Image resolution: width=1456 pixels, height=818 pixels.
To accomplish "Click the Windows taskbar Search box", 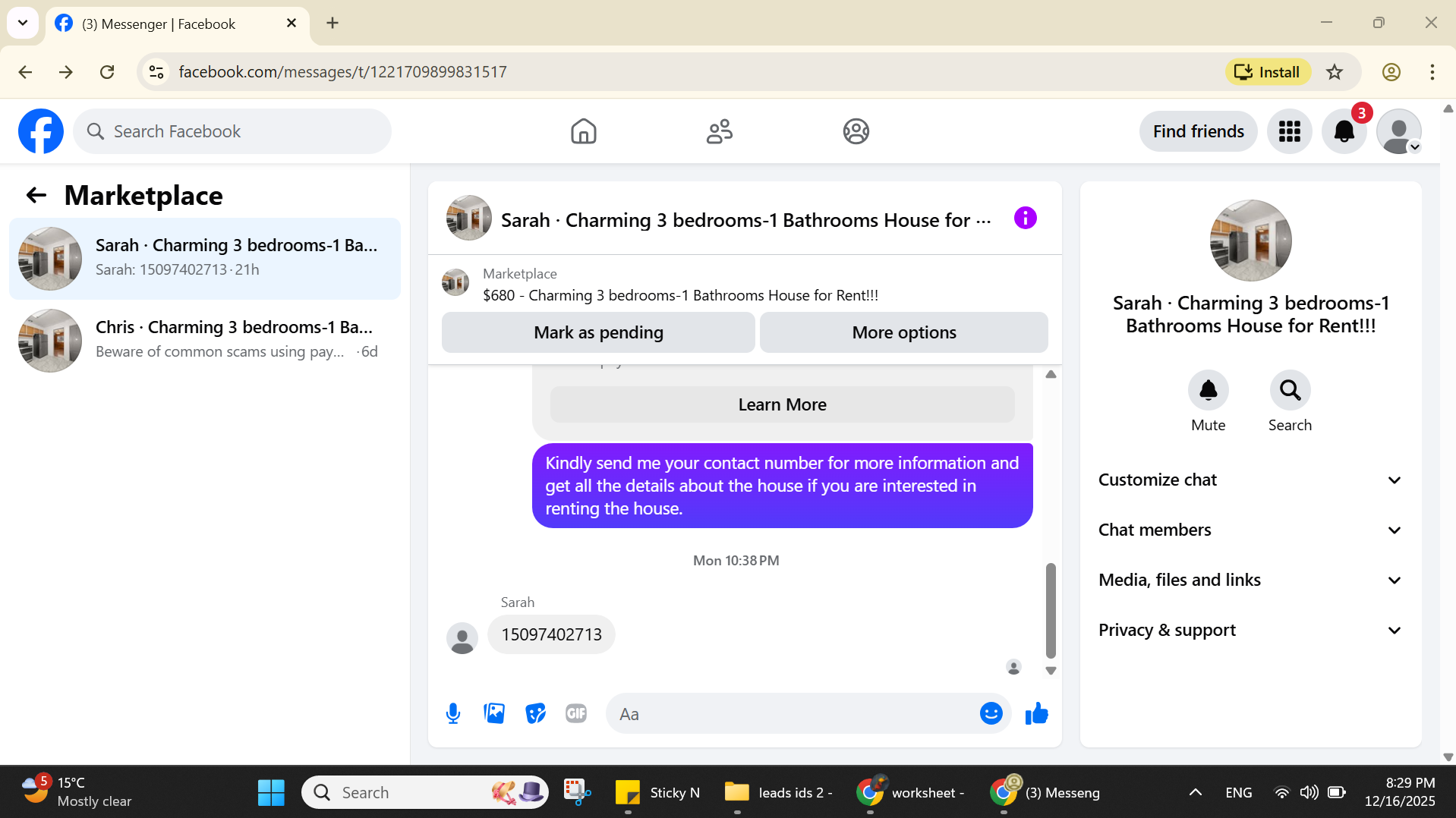I will [425, 792].
